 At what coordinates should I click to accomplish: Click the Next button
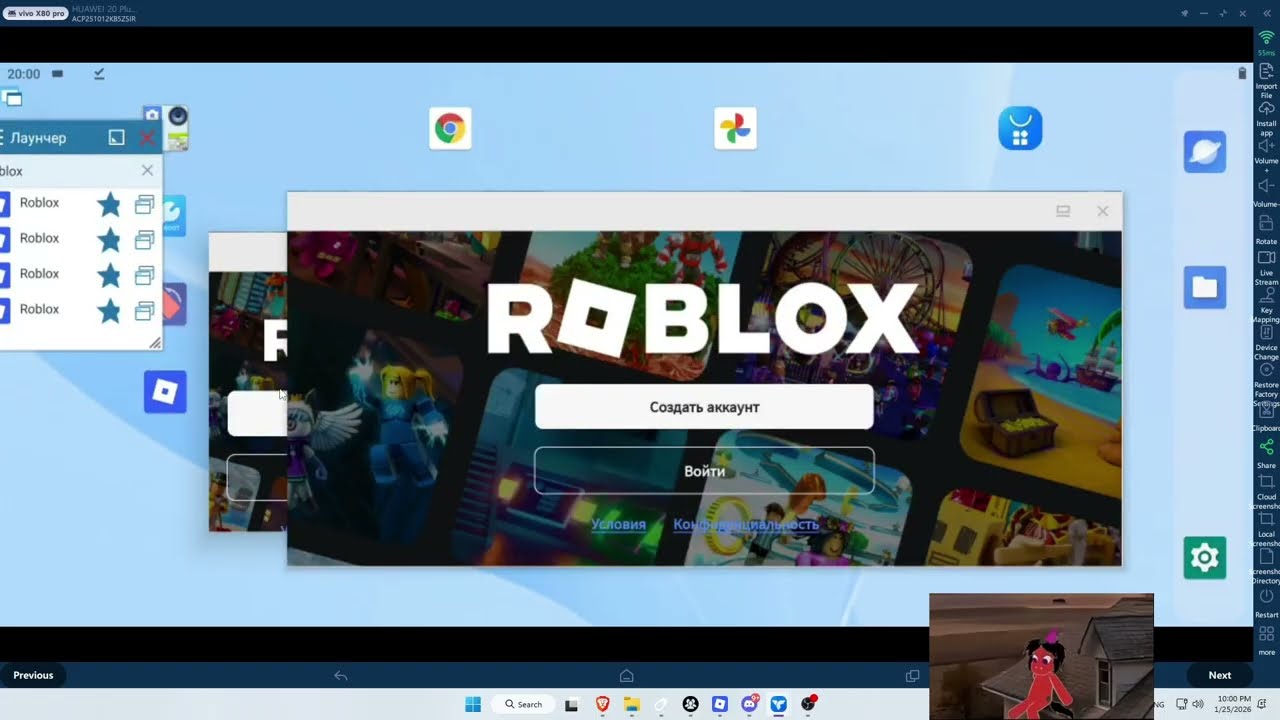(x=1220, y=675)
